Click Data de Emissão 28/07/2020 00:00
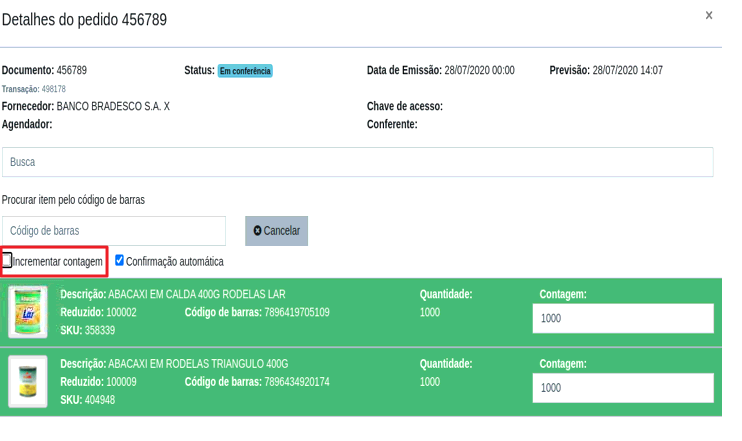This screenshot has width=742, height=441. coord(479,71)
